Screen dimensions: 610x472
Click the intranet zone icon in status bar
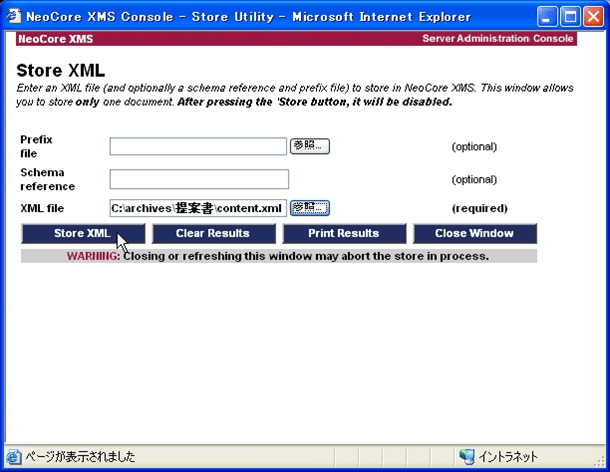[x=466, y=456]
